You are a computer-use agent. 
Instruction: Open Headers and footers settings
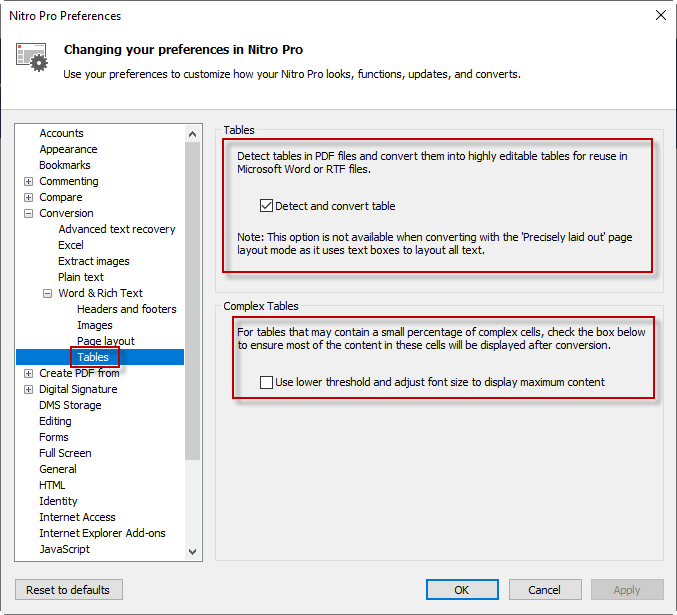pos(127,309)
